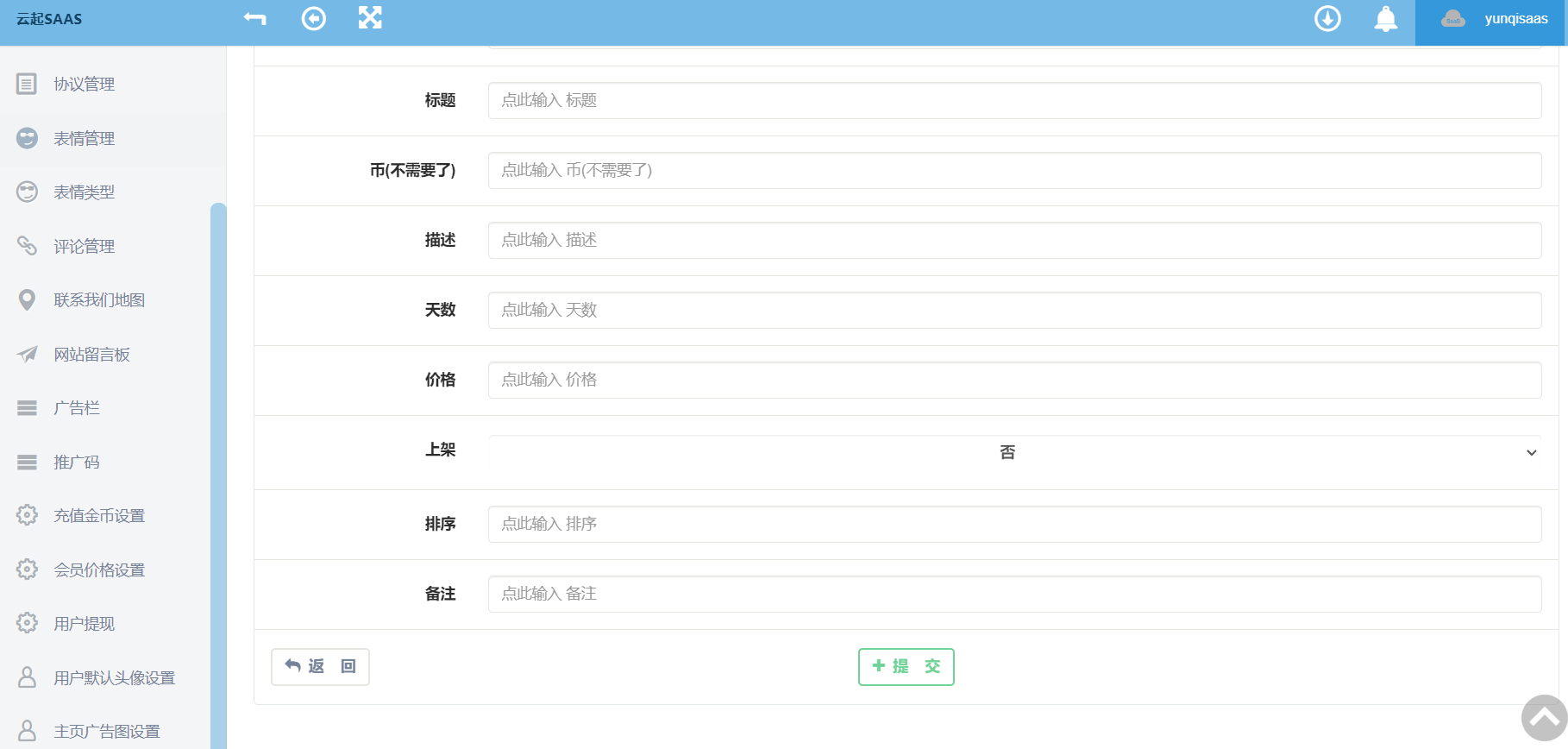This screenshot has height=749, width=1568.
Task: Focus the 标题 input field
Action: coord(1014,100)
